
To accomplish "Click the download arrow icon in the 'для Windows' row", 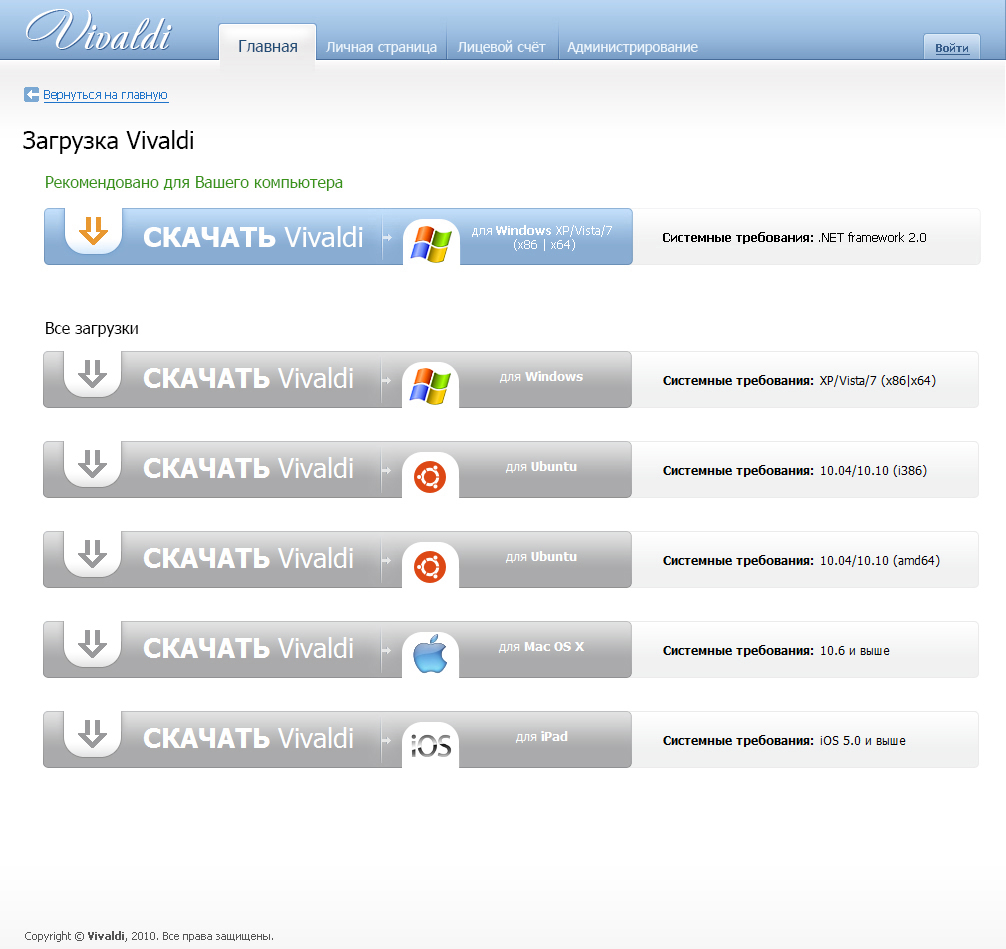I will pos(92,373).
